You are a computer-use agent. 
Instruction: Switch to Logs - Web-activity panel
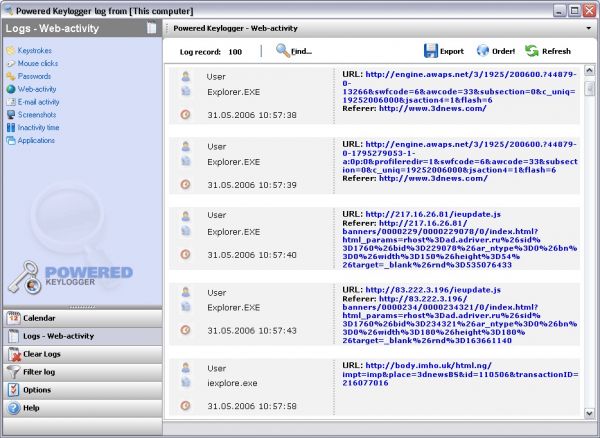point(83,336)
